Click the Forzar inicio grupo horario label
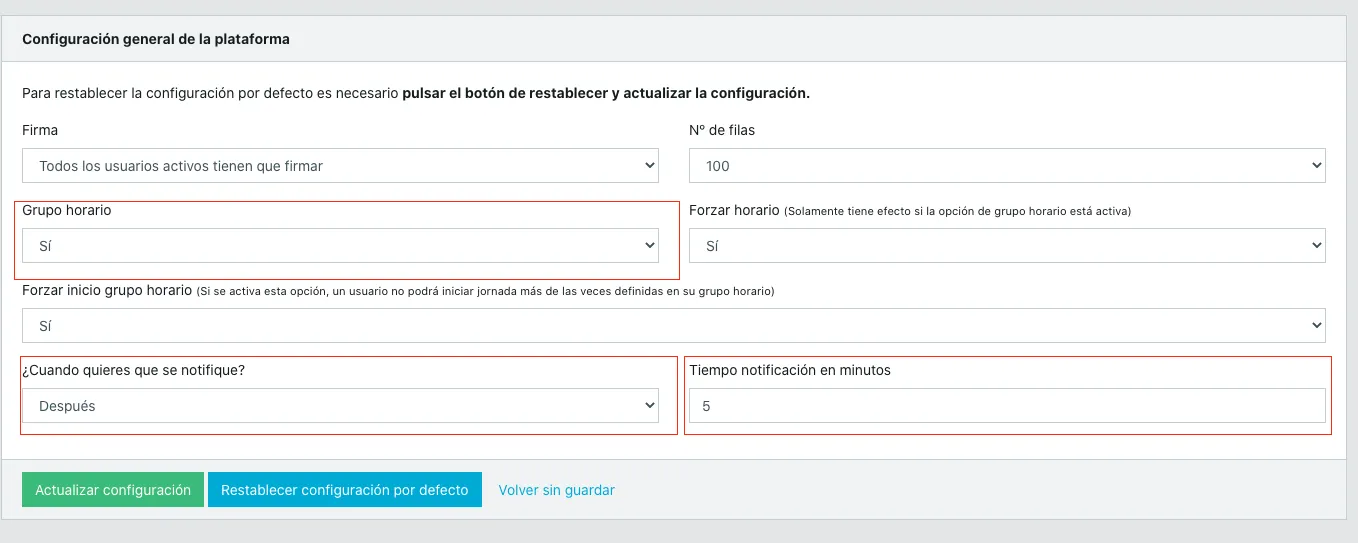The width and height of the screenshot is (1358, 543). [x=107, y=291]
